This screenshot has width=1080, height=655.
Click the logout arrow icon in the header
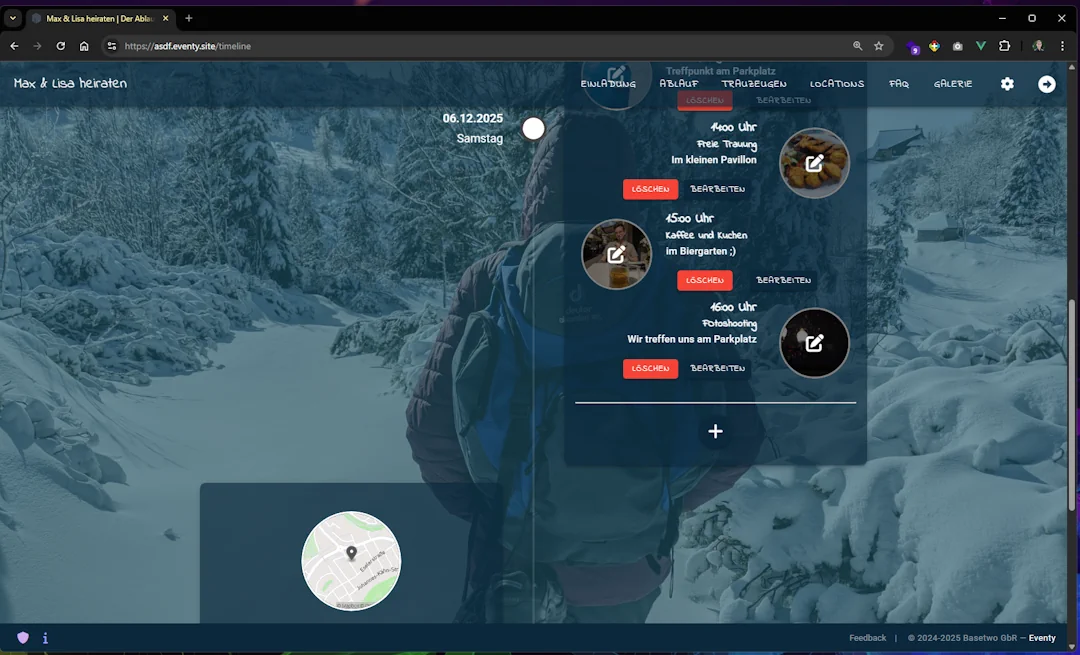coord(1046,84)
